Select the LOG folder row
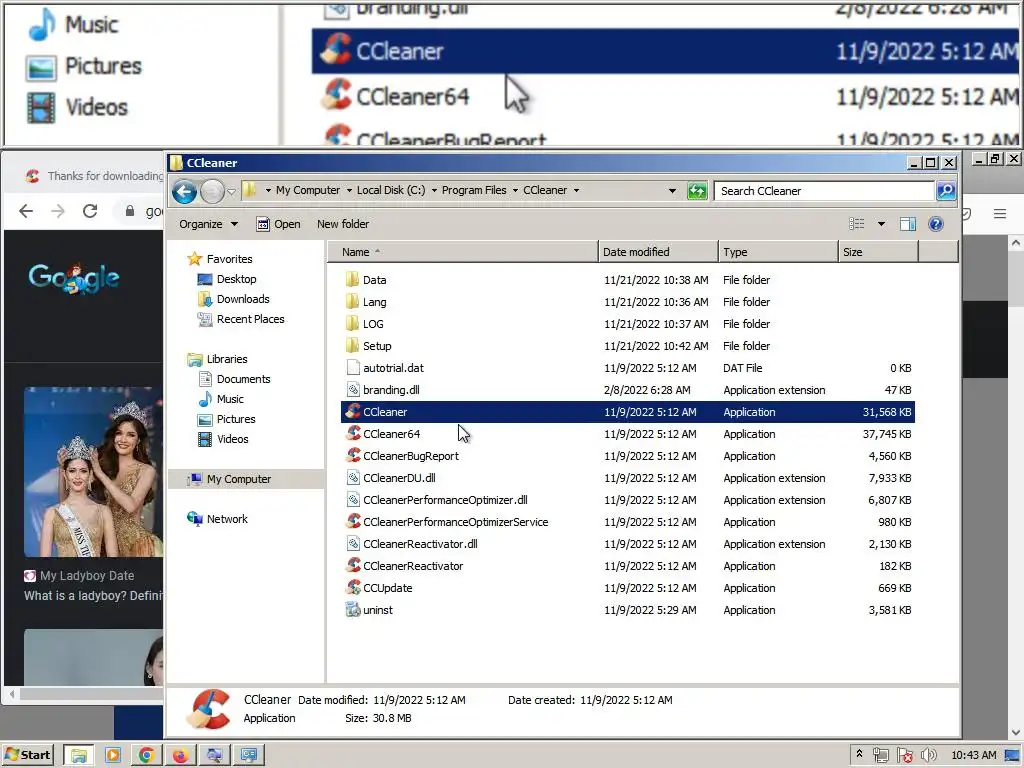Screen dimensions: 1024x768 pos(628,324)
